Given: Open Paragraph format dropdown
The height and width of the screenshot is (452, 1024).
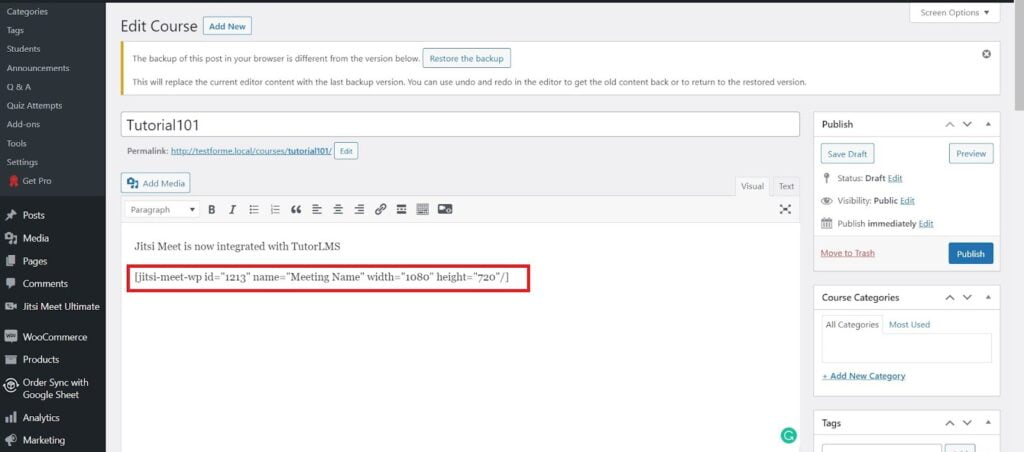Looking at the screenshot, I should 163,210.
